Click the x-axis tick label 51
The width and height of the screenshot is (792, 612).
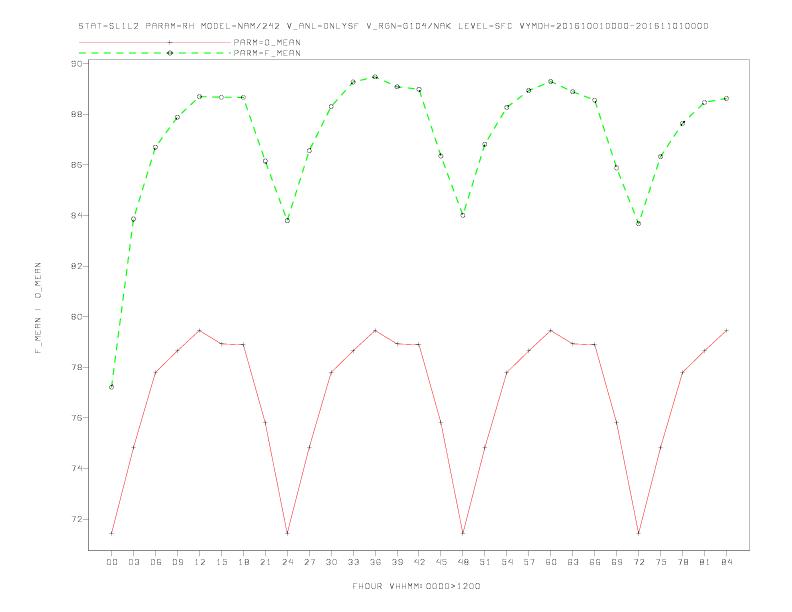tap(485, 562)
